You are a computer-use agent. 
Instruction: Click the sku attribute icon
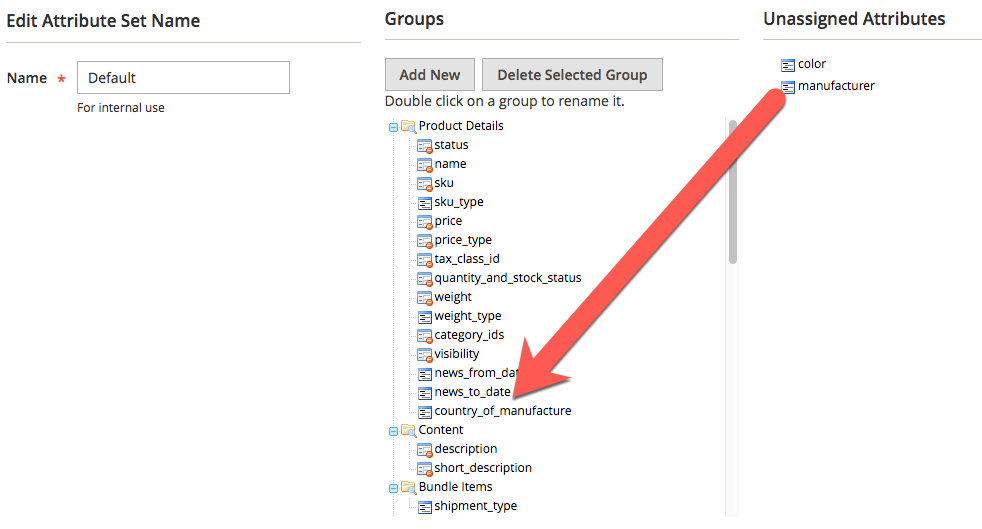pyautogui.click(x=425, y=184)
